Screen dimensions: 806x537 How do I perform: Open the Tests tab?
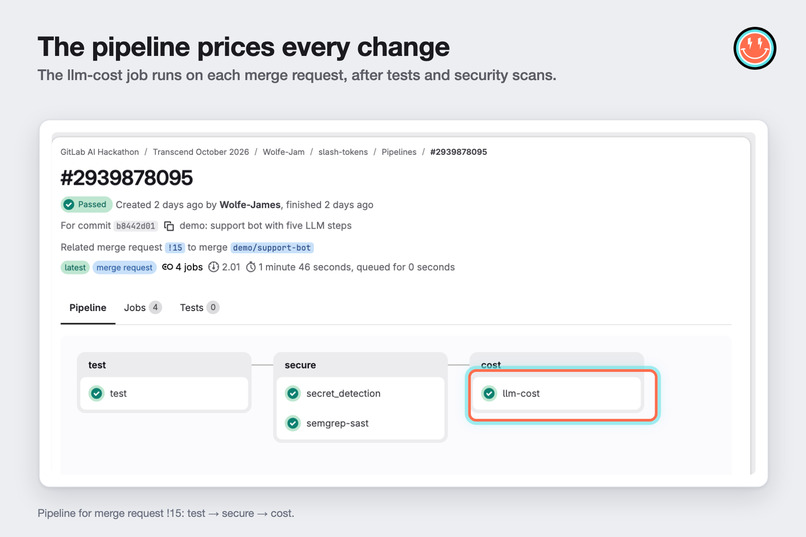pyautogui.click(x=199, y=308)
